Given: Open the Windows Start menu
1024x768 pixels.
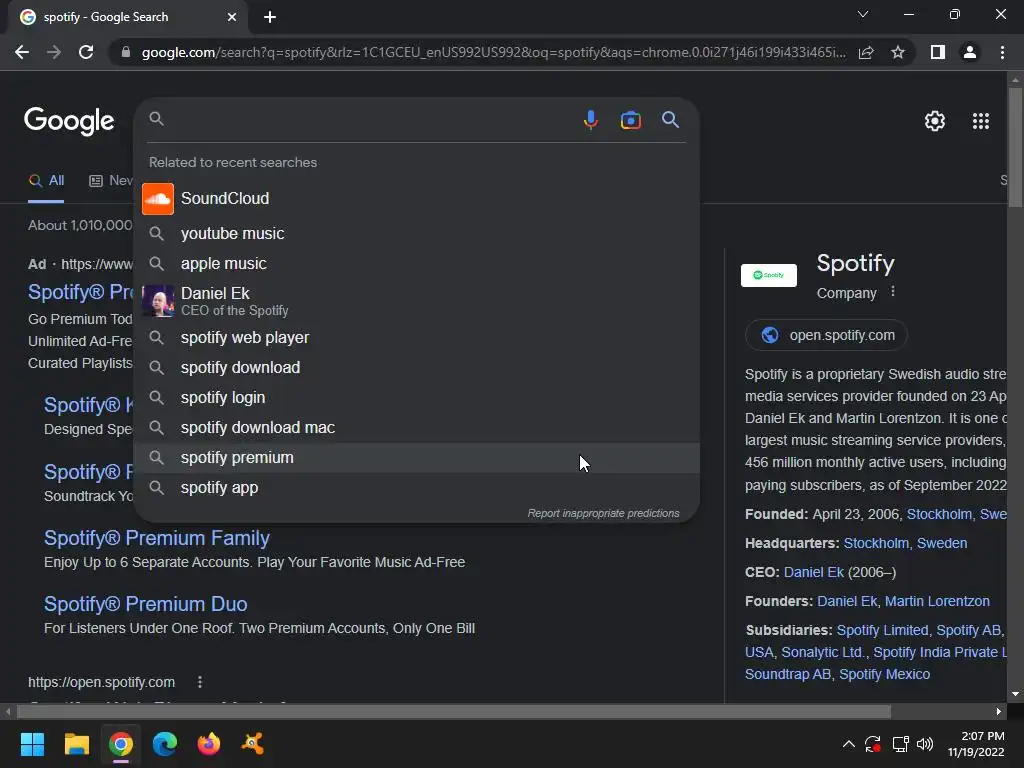Looking at the screenshot, I should point(32,744).
